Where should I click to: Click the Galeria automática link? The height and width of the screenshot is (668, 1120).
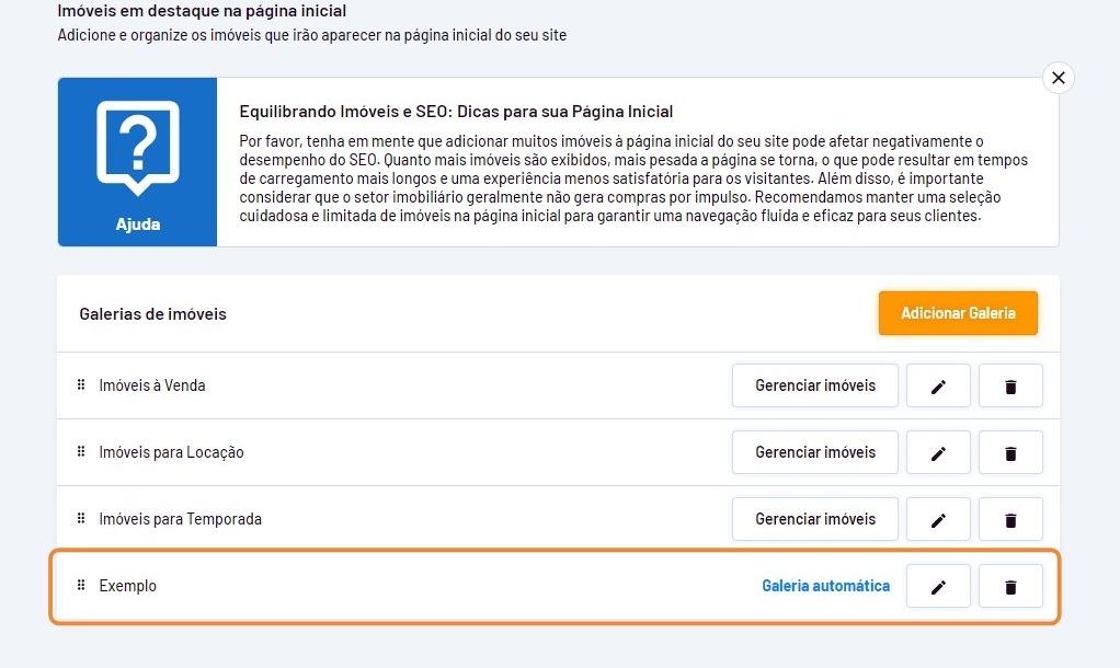coord(826,587)
